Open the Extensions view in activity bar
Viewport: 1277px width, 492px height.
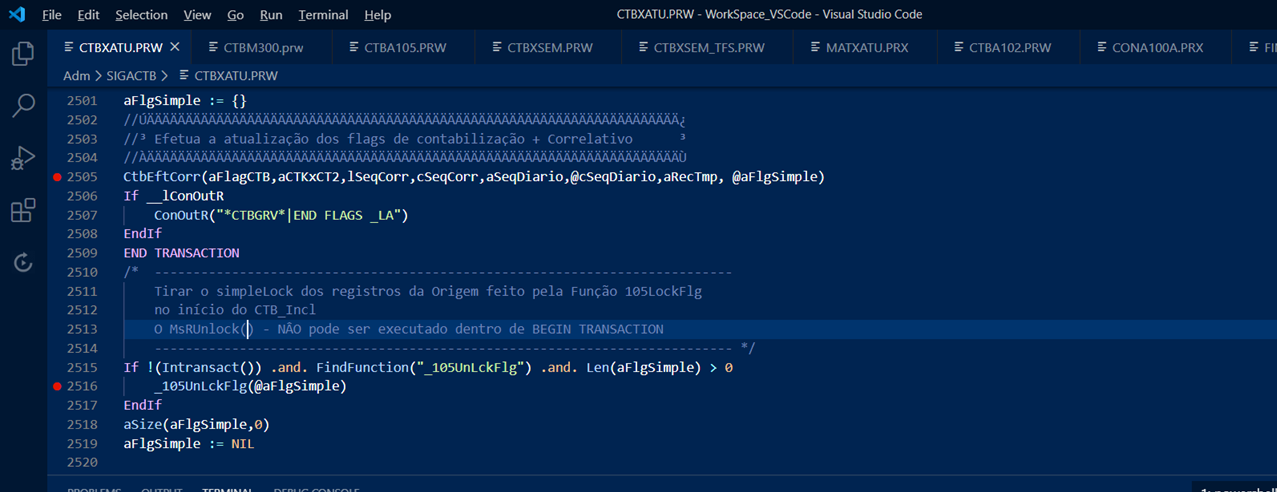pos(22,210)
